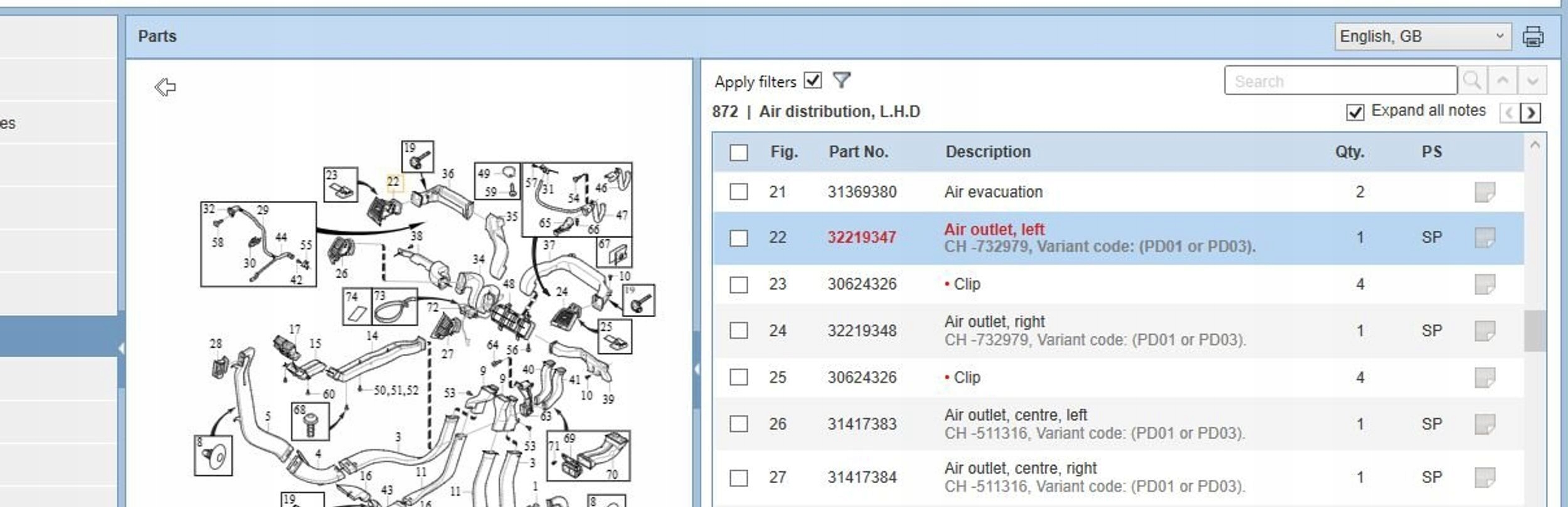Open the note icon for Air outlet, left
The width and height of the screenshot is (1568, 507).
tap(1485, 238)
